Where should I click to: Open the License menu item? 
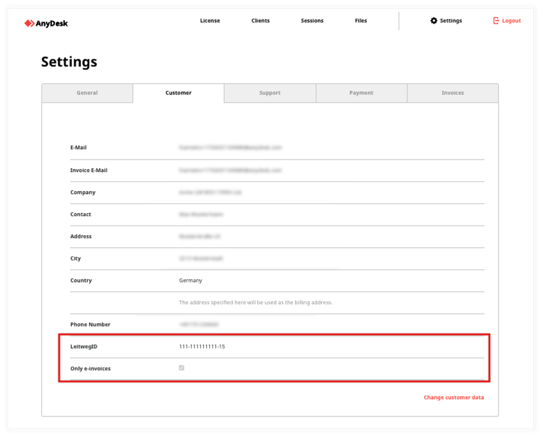point(210,21)
